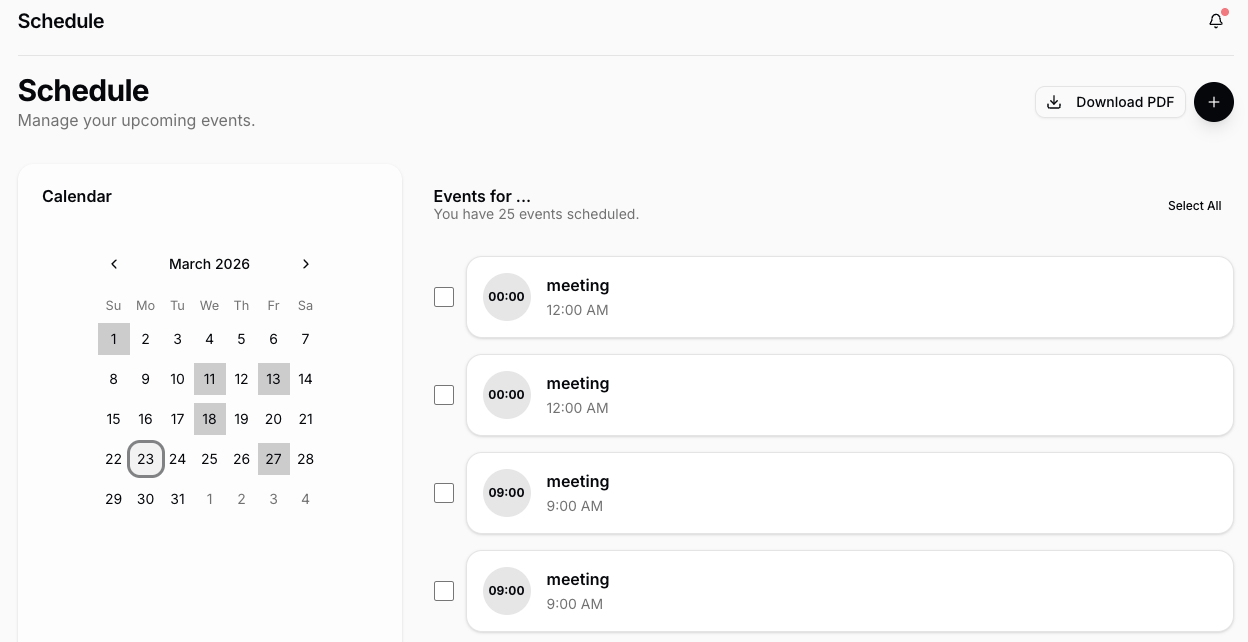Click the download icon on Download PDF
This screenshot has width=1248, height=642.
1054,102
